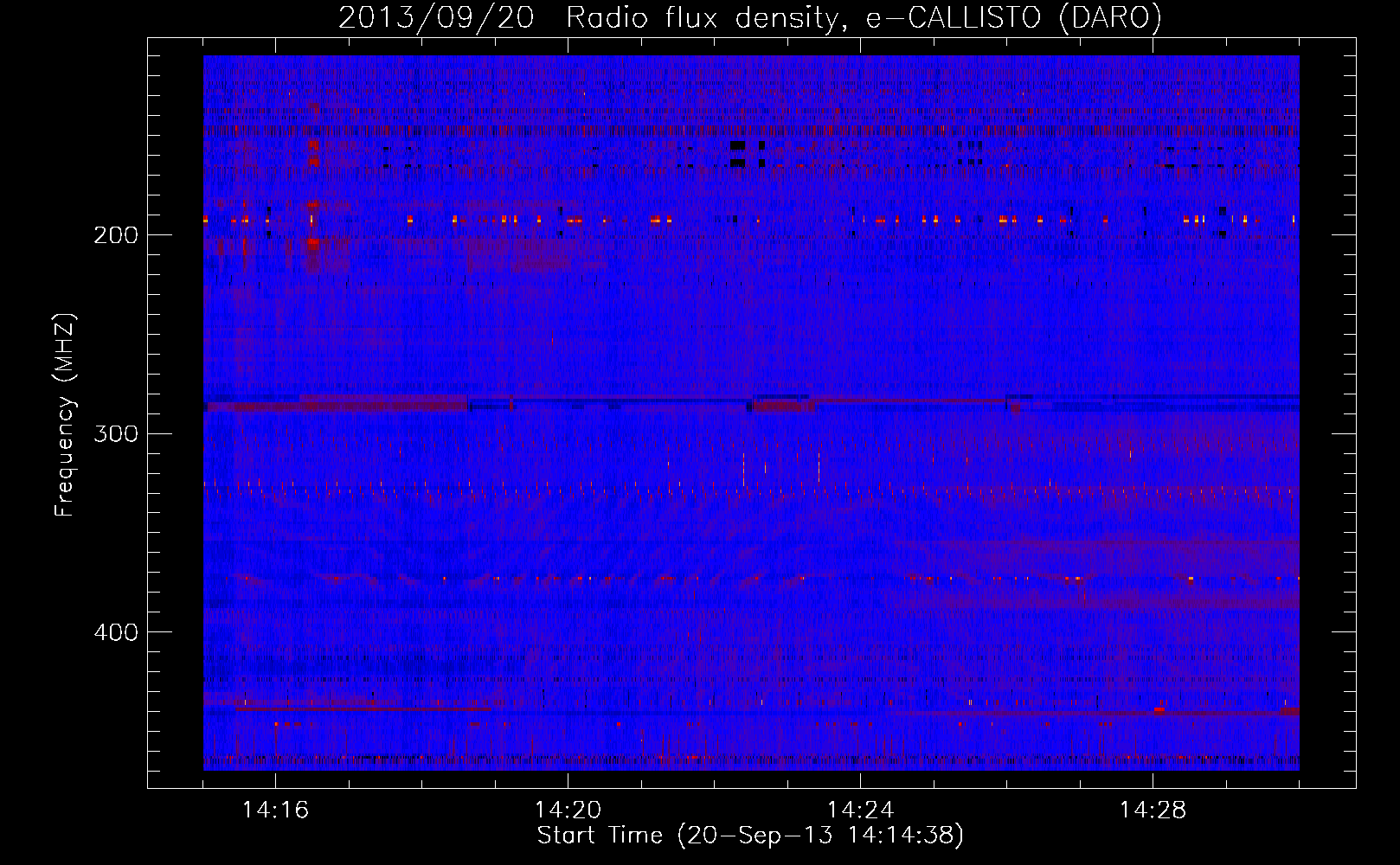Screen dimensions: 1400x865
Task: Click the 'Start Time (20-Sep-13 14:14:38)' axis label
Action: click(750, 836)
